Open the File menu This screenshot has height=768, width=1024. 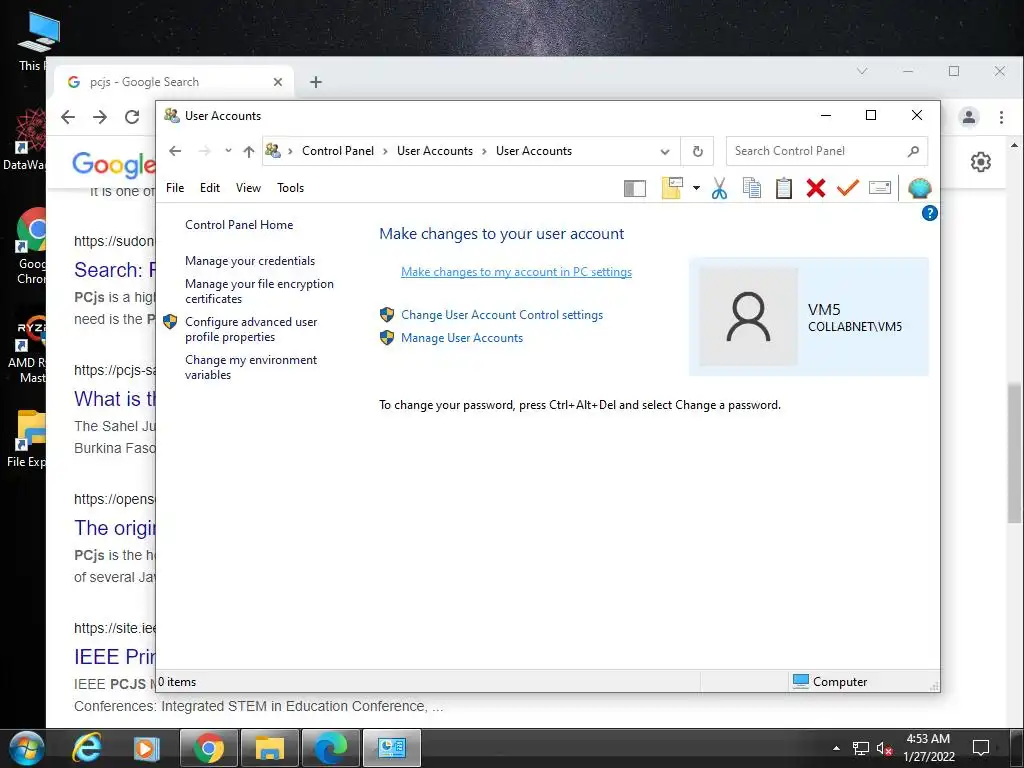[175, 188]
